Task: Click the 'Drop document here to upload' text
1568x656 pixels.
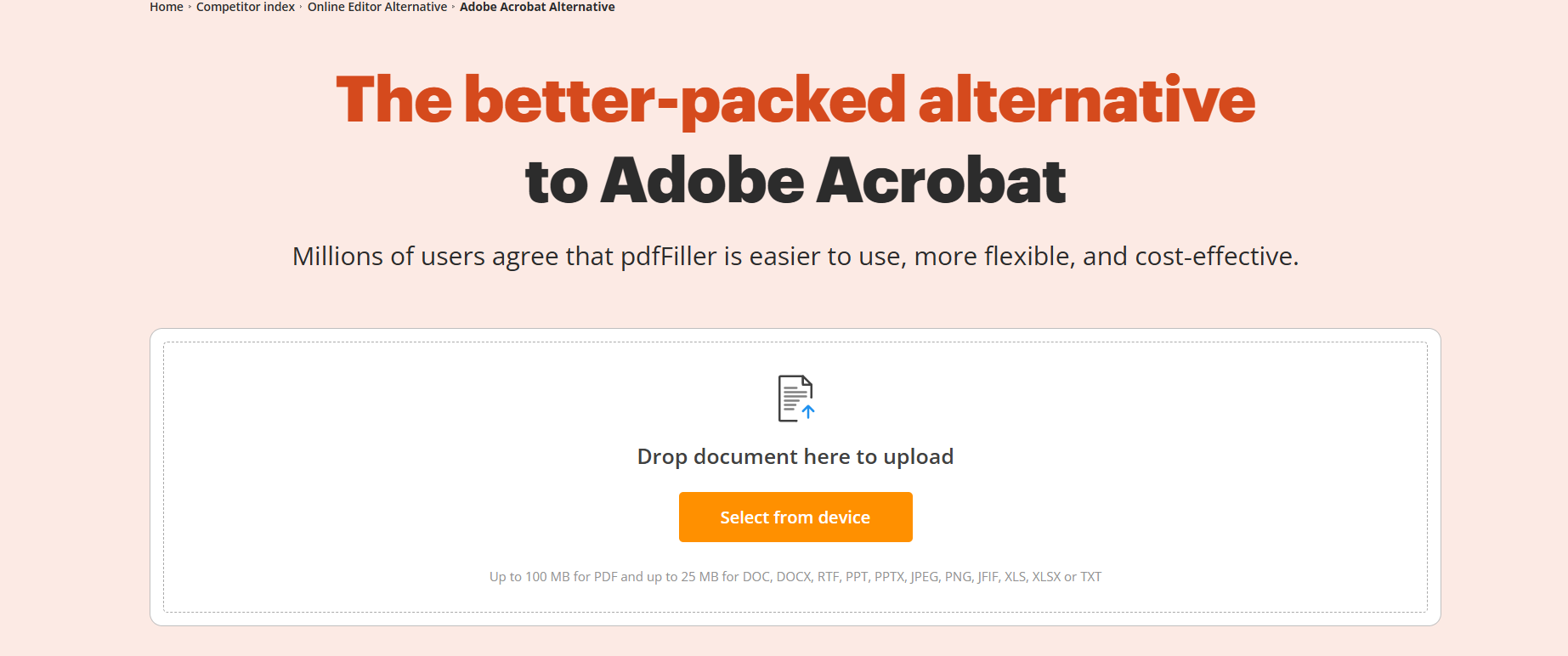Action: 795,456
